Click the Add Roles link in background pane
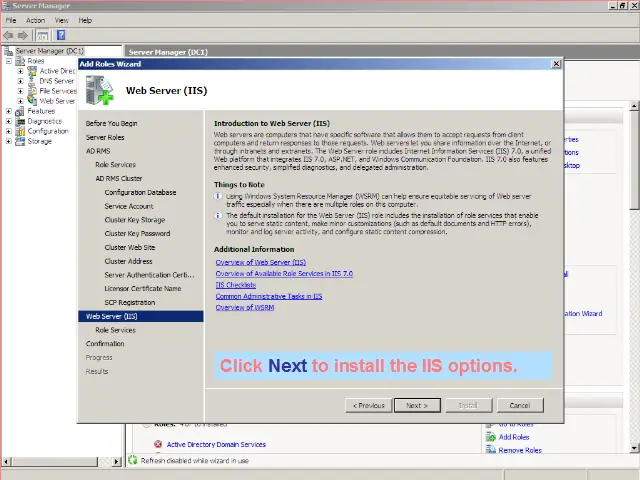The width and height of the screenshot is (640, 480). pyautogui.click(x=514, y=437)
